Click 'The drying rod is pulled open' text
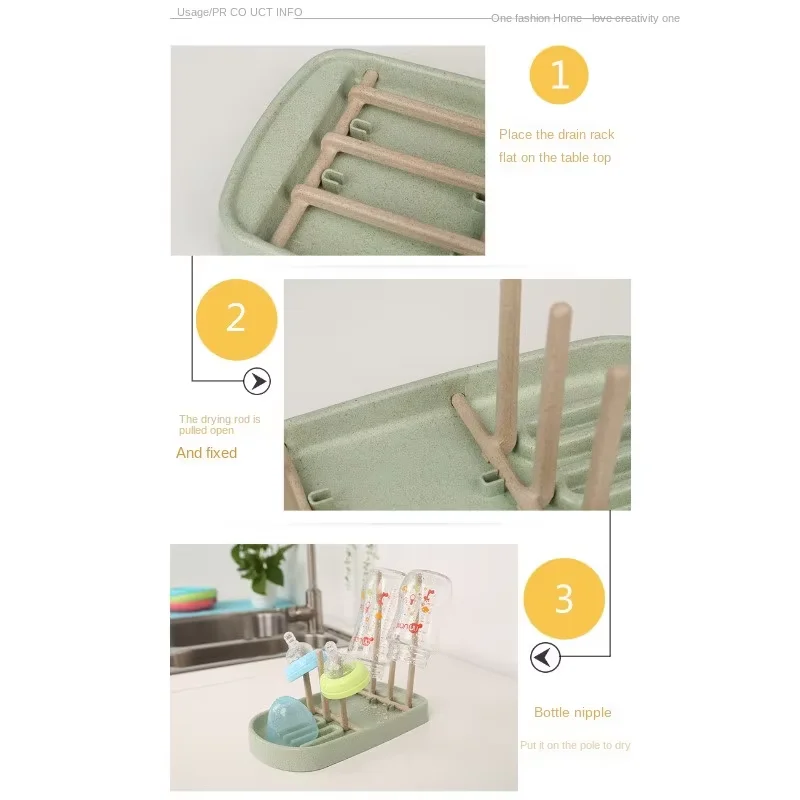Image resolution: width=800 pixels, height=800 pixels. (219, 424)
